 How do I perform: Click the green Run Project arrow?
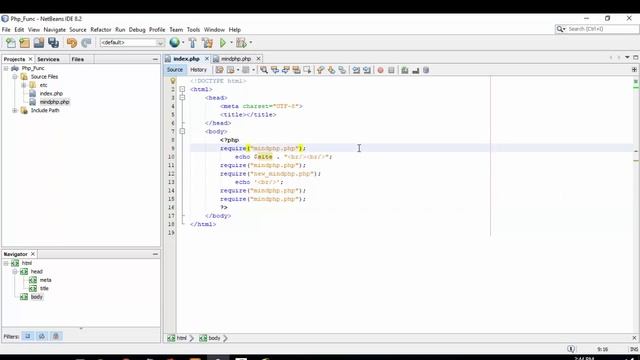(x=223, y=42)
